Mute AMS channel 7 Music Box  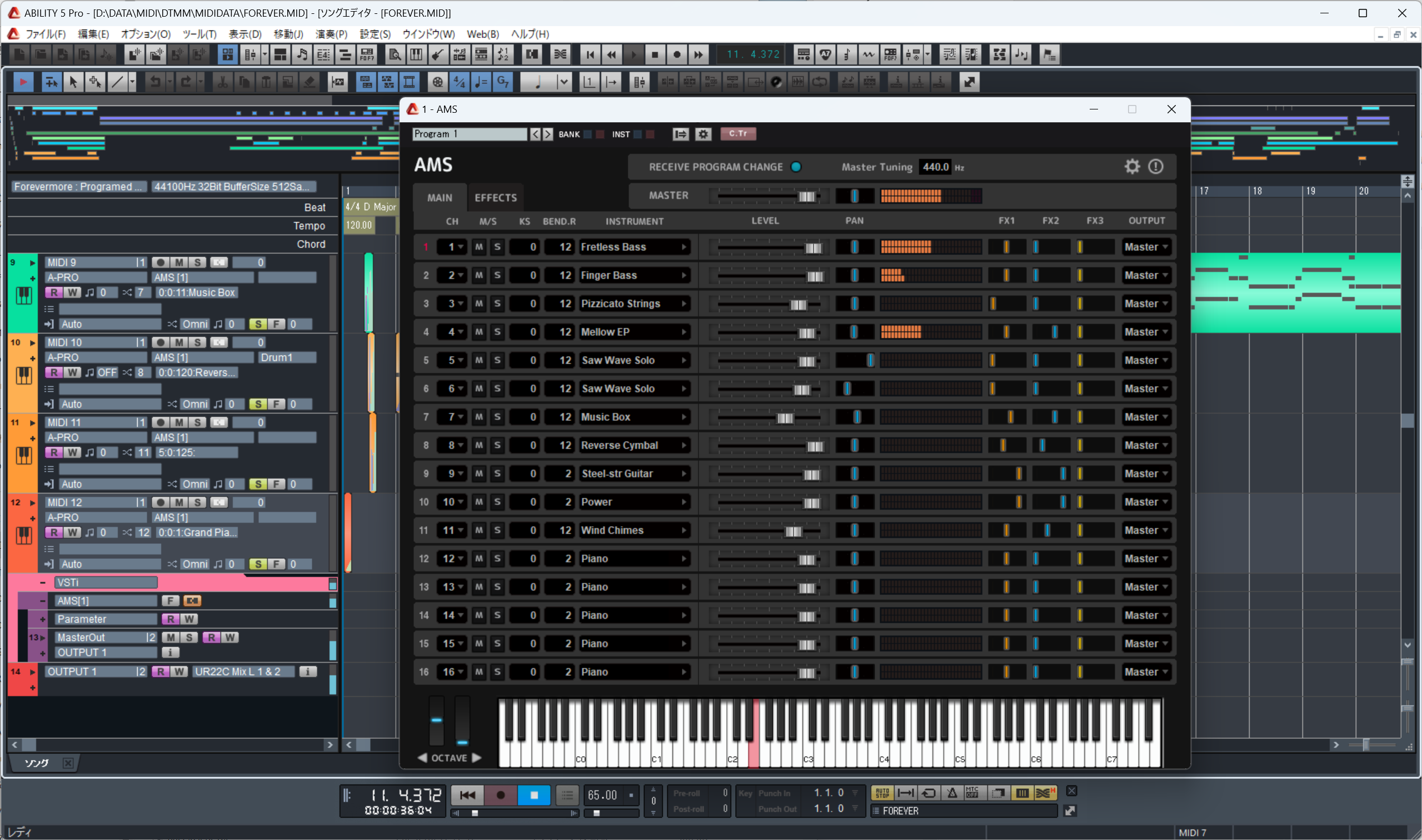pos(480,417)
